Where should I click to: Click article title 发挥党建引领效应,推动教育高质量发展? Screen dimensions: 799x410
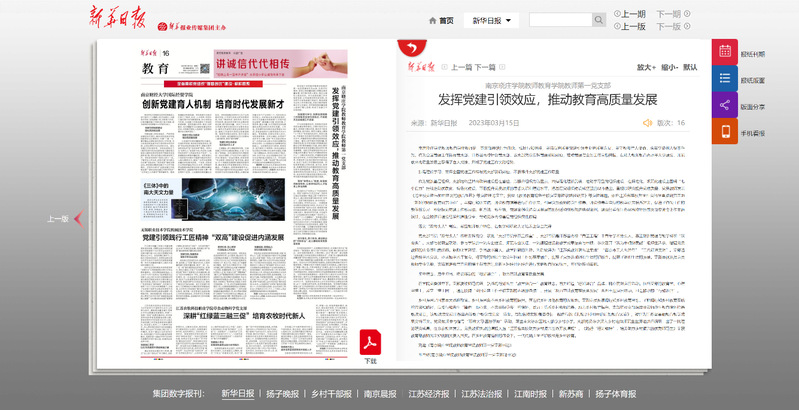click(x=547, y=99)
